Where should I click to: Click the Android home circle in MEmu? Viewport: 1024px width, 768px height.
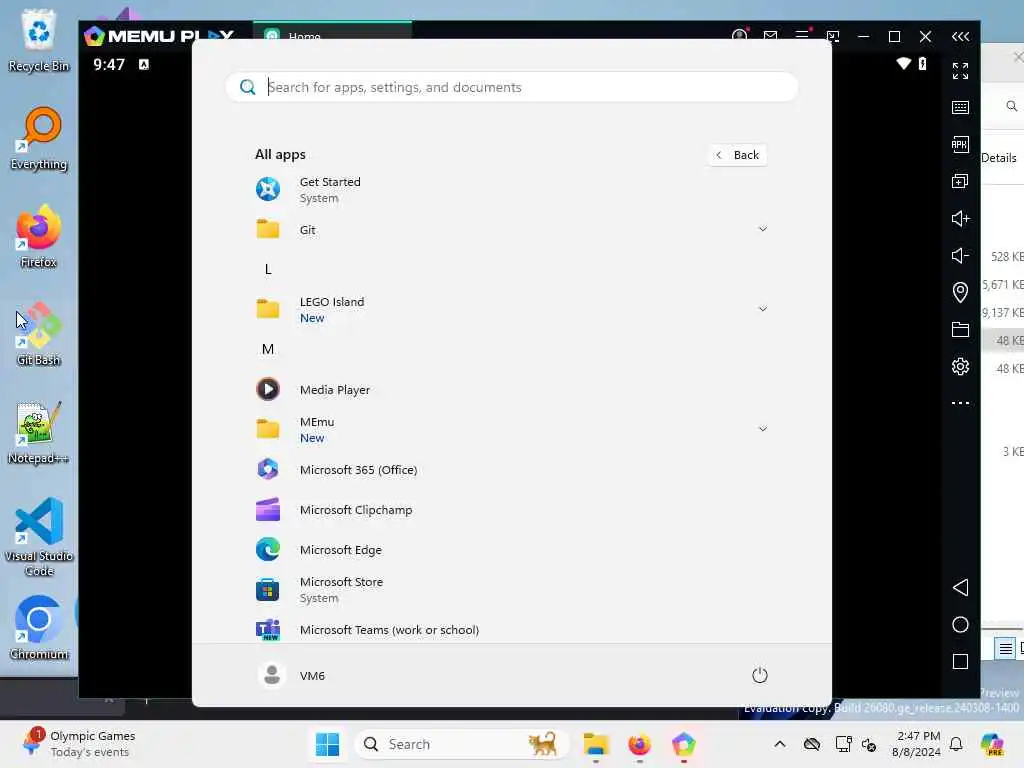click(x=960, y=624)
